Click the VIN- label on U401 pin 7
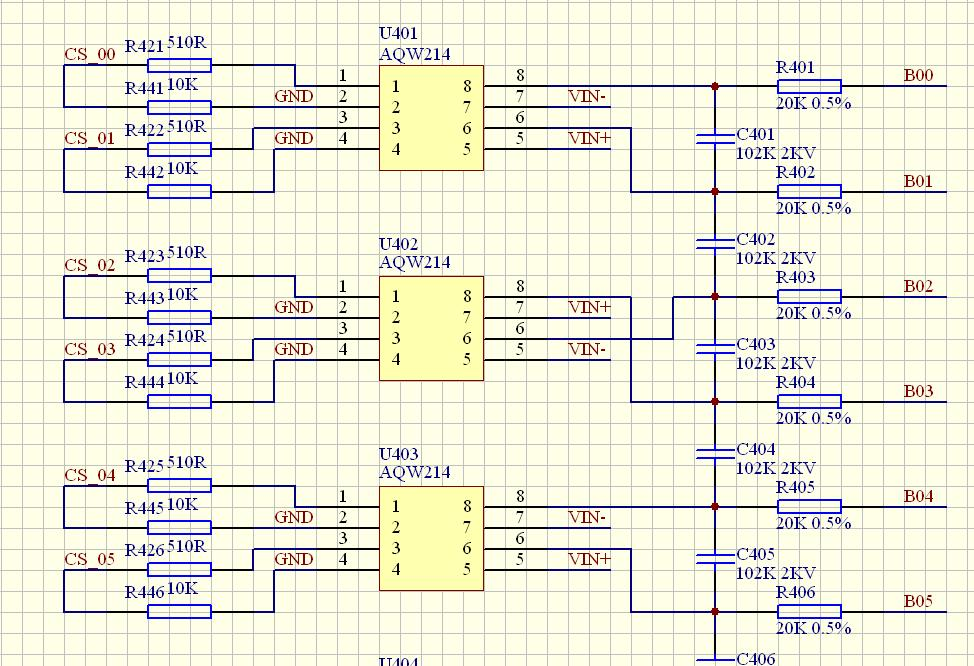Screen dimensions: 974x666 [587, 97]
